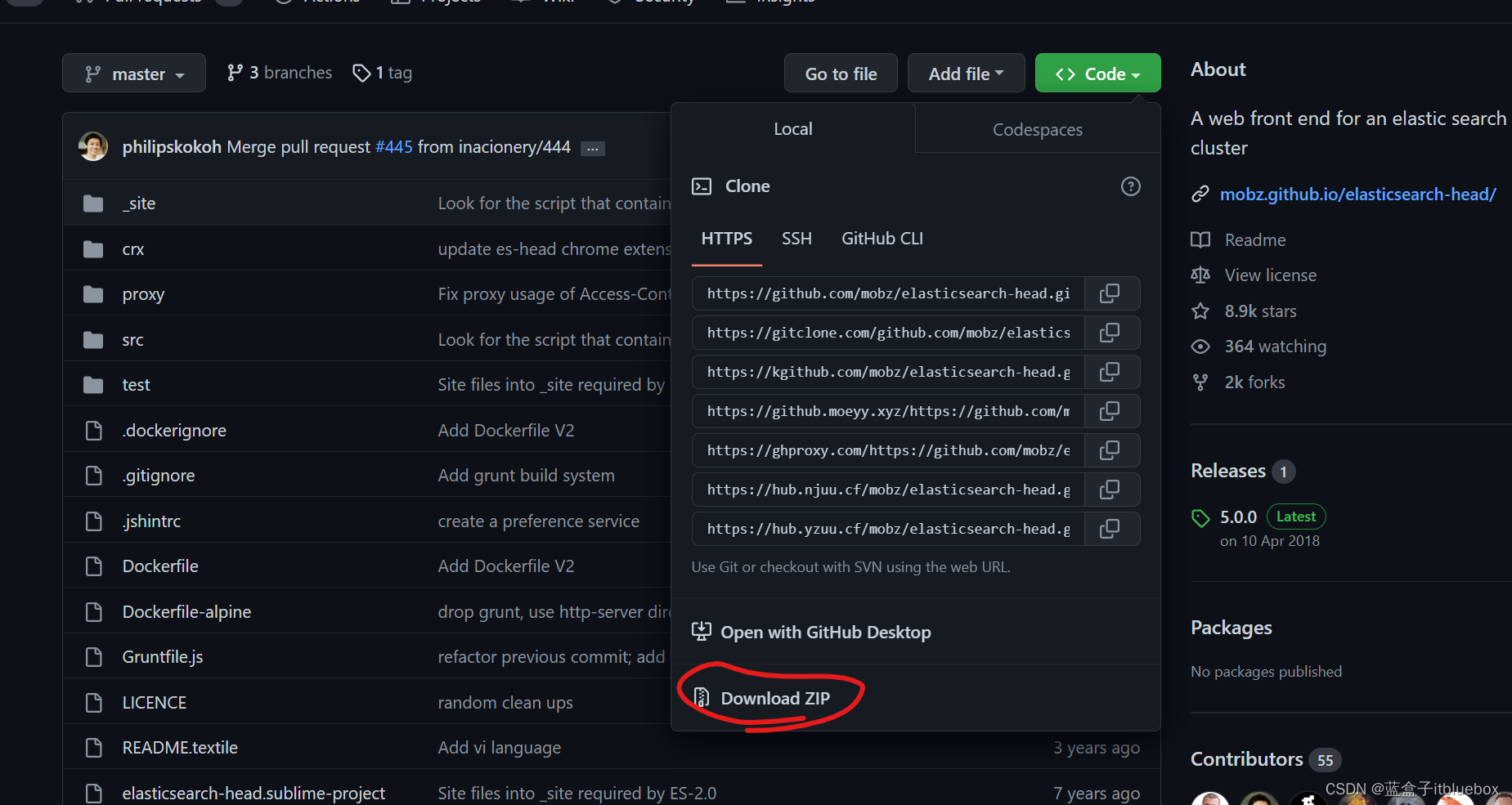Expand the commit message ellipsis
The image size is (1512, 805).
click(593, 148)
